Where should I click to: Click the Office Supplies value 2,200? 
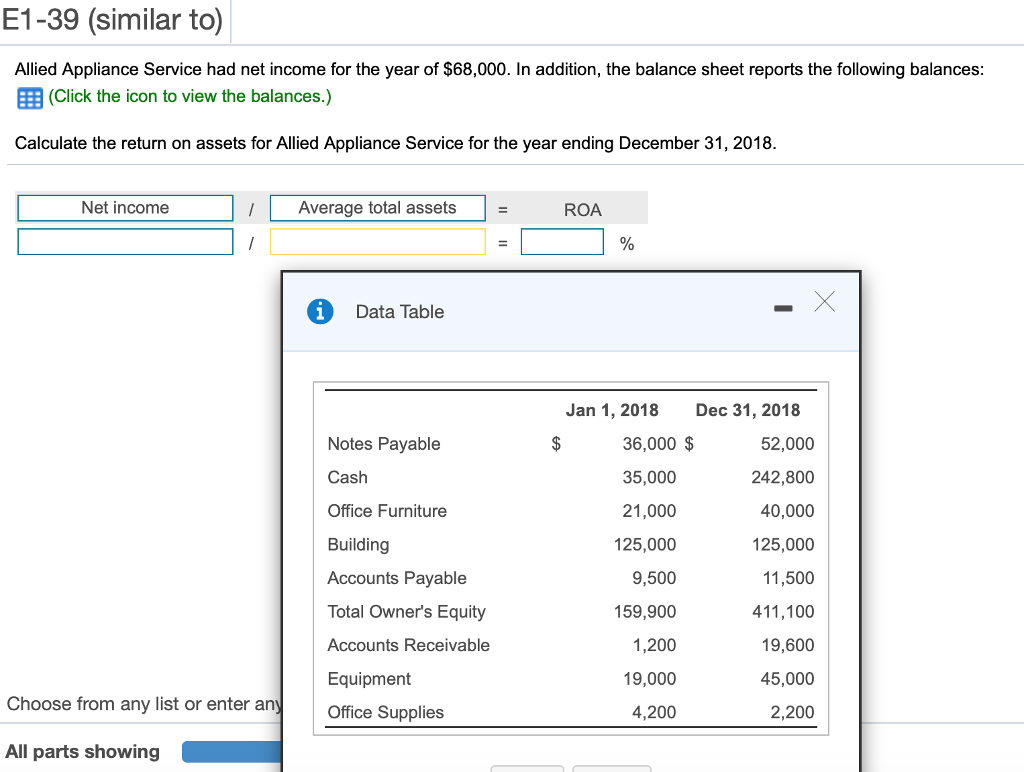click(x=792, y=713)
